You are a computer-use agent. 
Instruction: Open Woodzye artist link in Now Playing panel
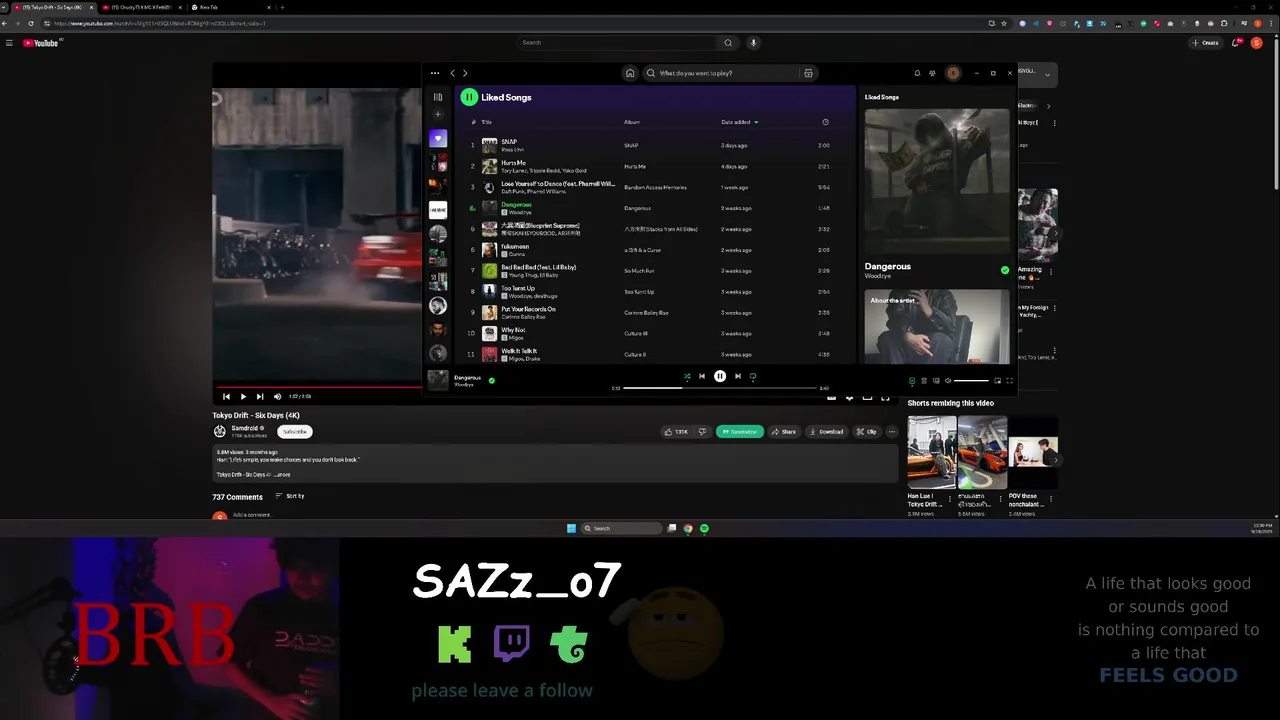877,276
